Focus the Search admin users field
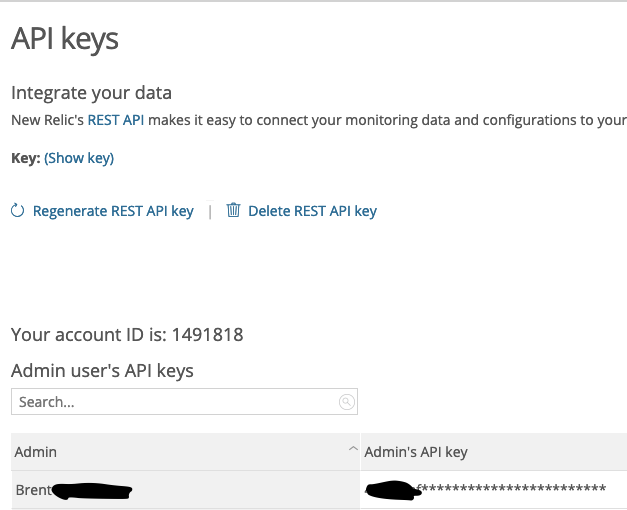This screenshot has width=627, height=510. 175,402
